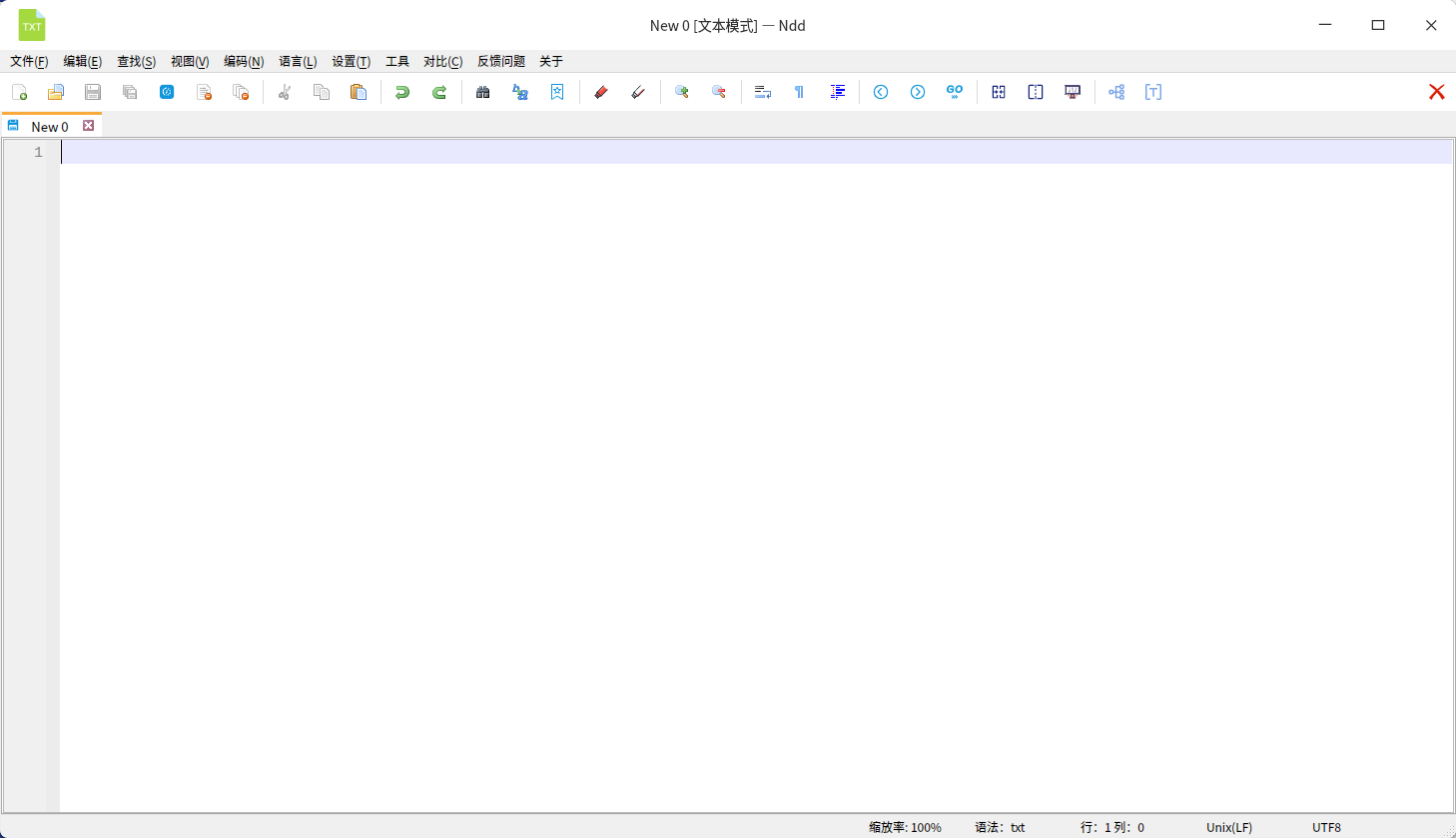Click the binoculars Find icon
Image resolution: width=1456 pixels, height=838 pixels.
[x=483, y=92]
